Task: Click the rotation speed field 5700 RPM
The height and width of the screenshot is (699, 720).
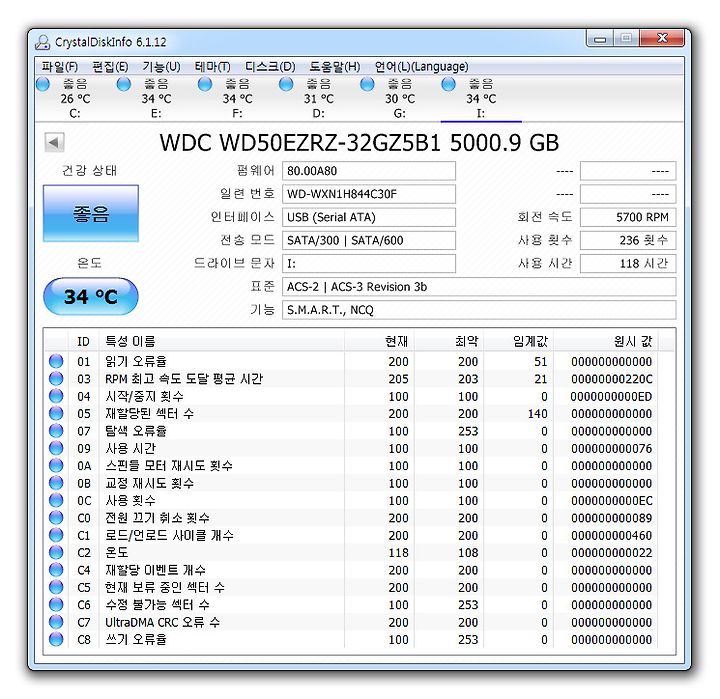Action: (x=628, y=217)
